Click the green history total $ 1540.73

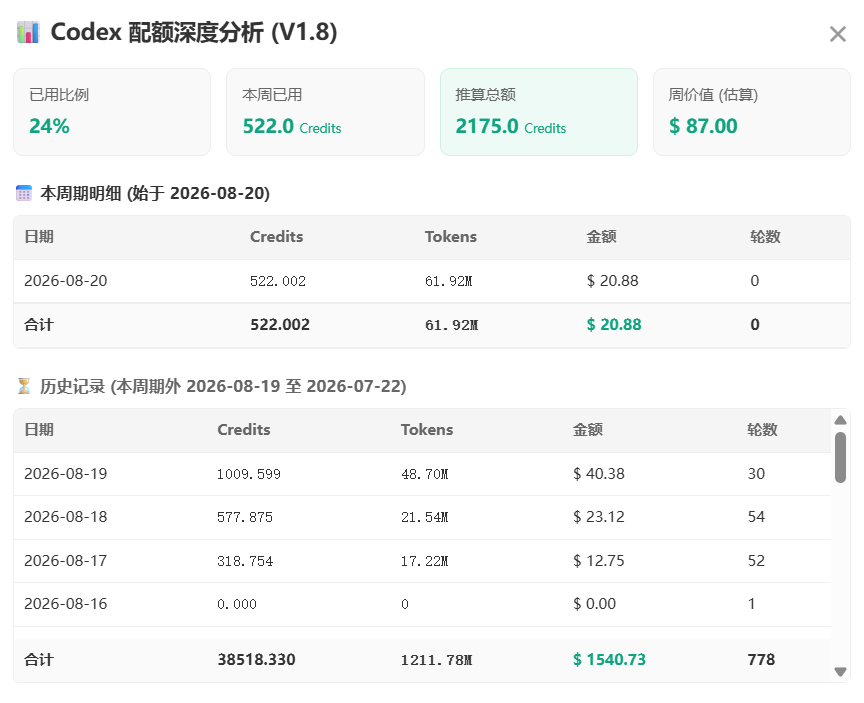point(609,659)
